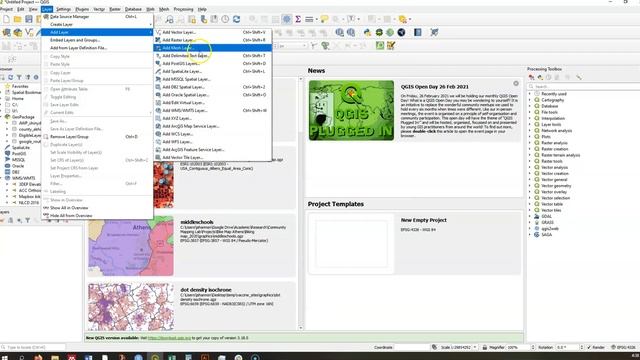Click the Map Tips speech bubble icon

click(x=324, y=19)
